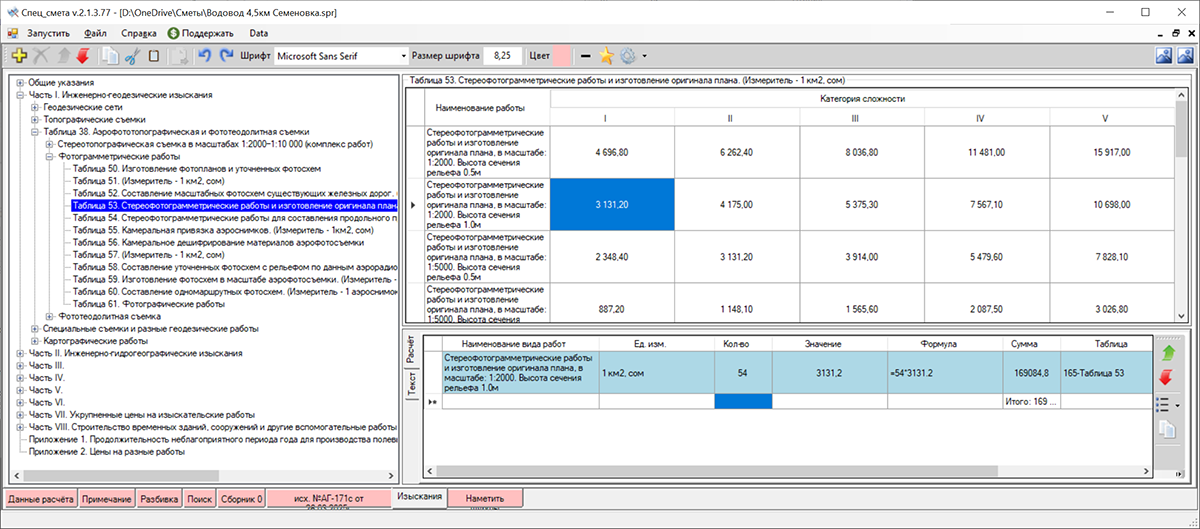Click the yellow star icon
This screenshot has width=1200, height=529.
[606, 56]
